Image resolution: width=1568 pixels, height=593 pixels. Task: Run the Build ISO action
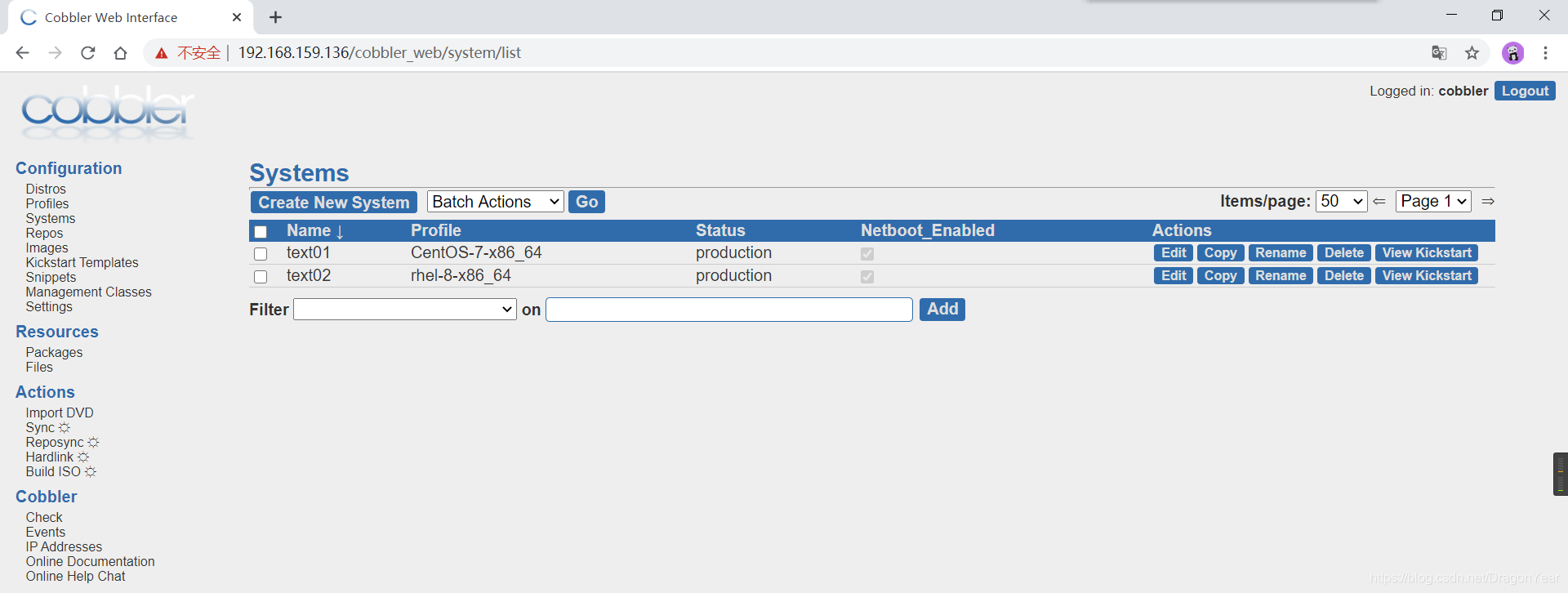(60, 471)
